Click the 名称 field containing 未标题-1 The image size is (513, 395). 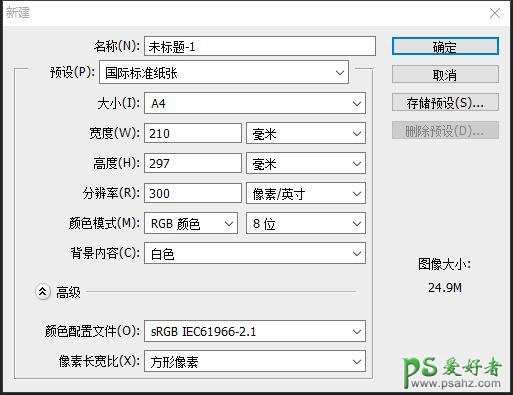tap(260, 46)
